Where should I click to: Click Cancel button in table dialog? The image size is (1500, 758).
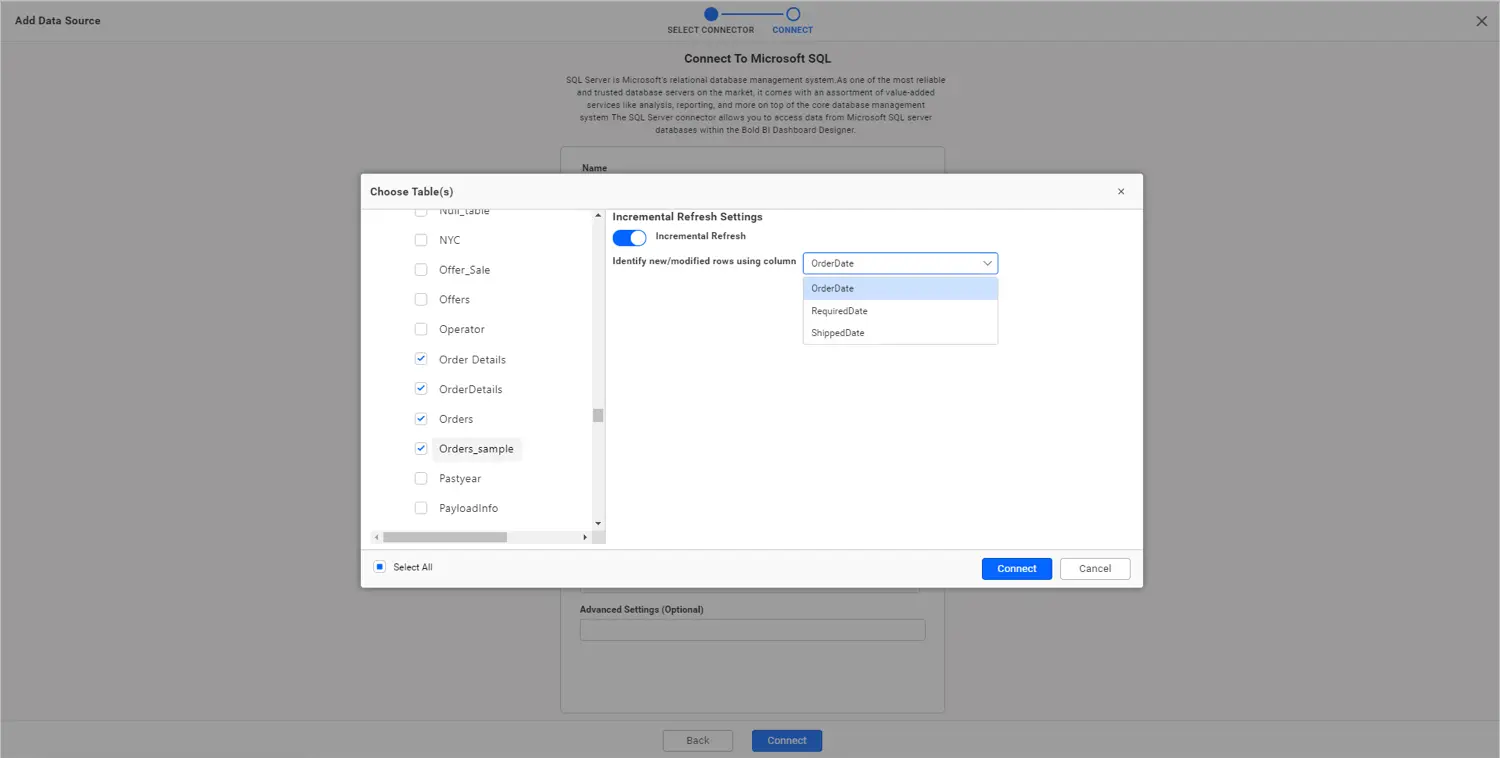pyautogui.click(x=1094, y=568)
